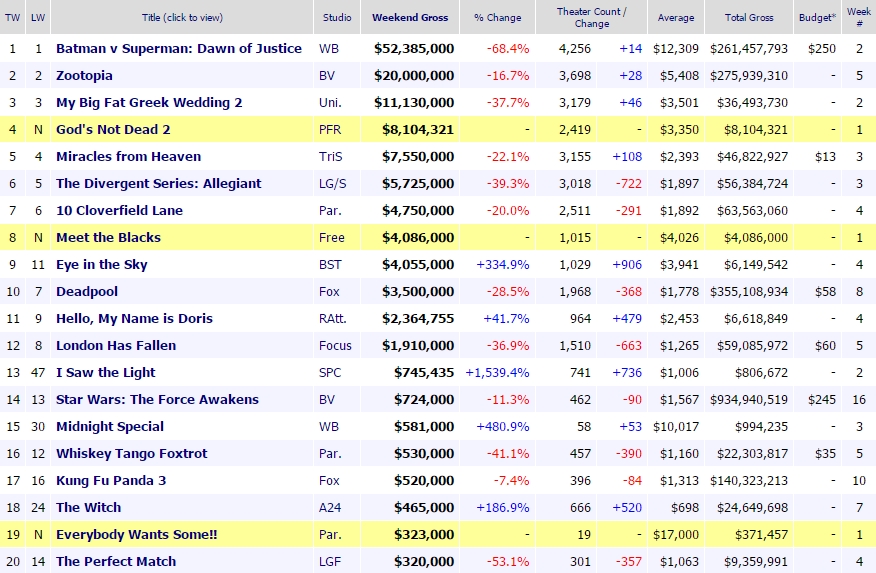Select the RAtt. studio cell

point(332,318)
